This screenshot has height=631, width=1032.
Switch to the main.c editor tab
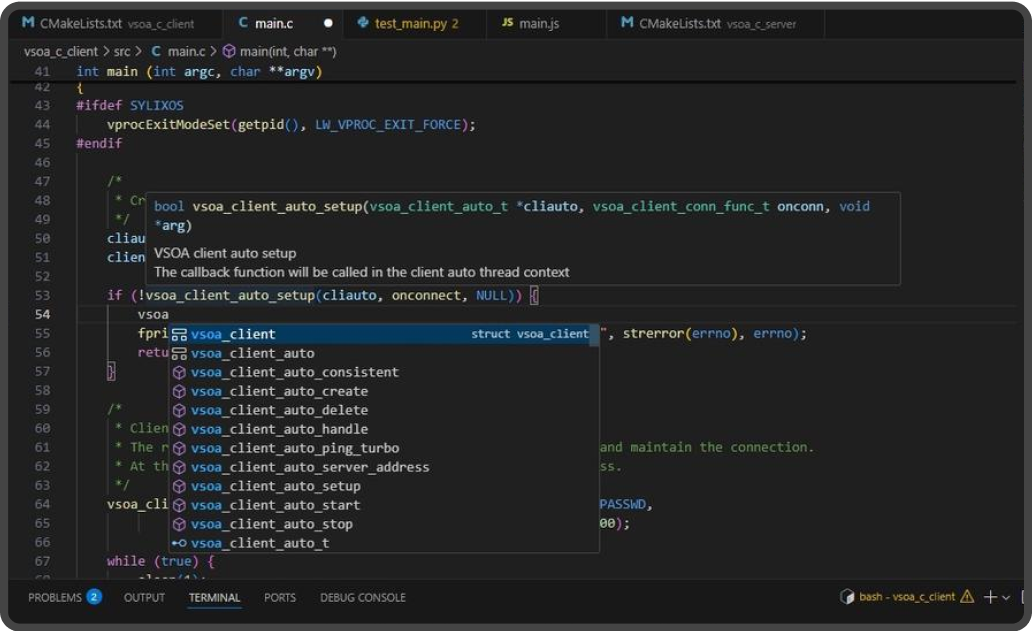[x=283, y=24]
